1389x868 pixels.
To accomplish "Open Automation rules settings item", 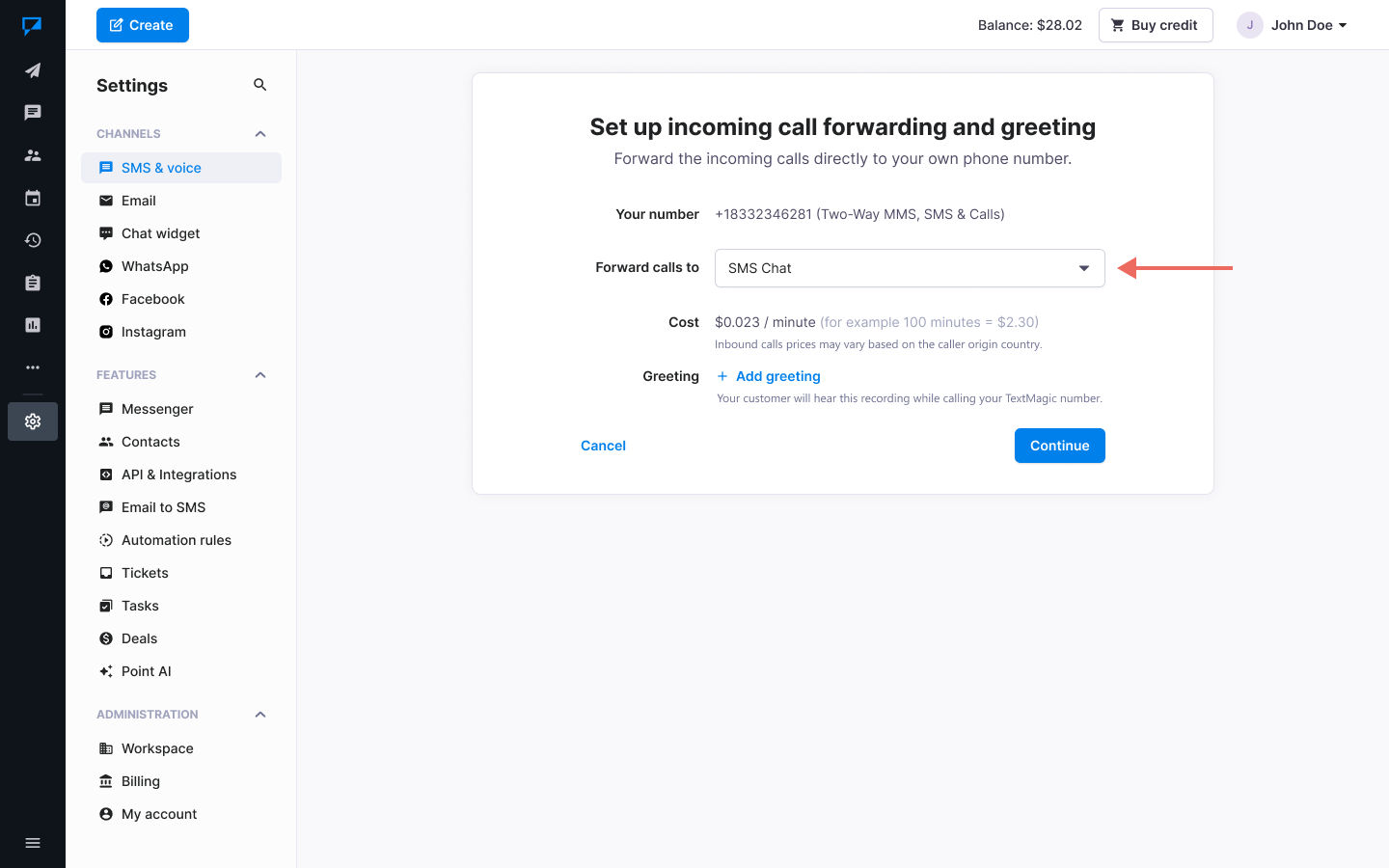I will [x=176, y=540].
